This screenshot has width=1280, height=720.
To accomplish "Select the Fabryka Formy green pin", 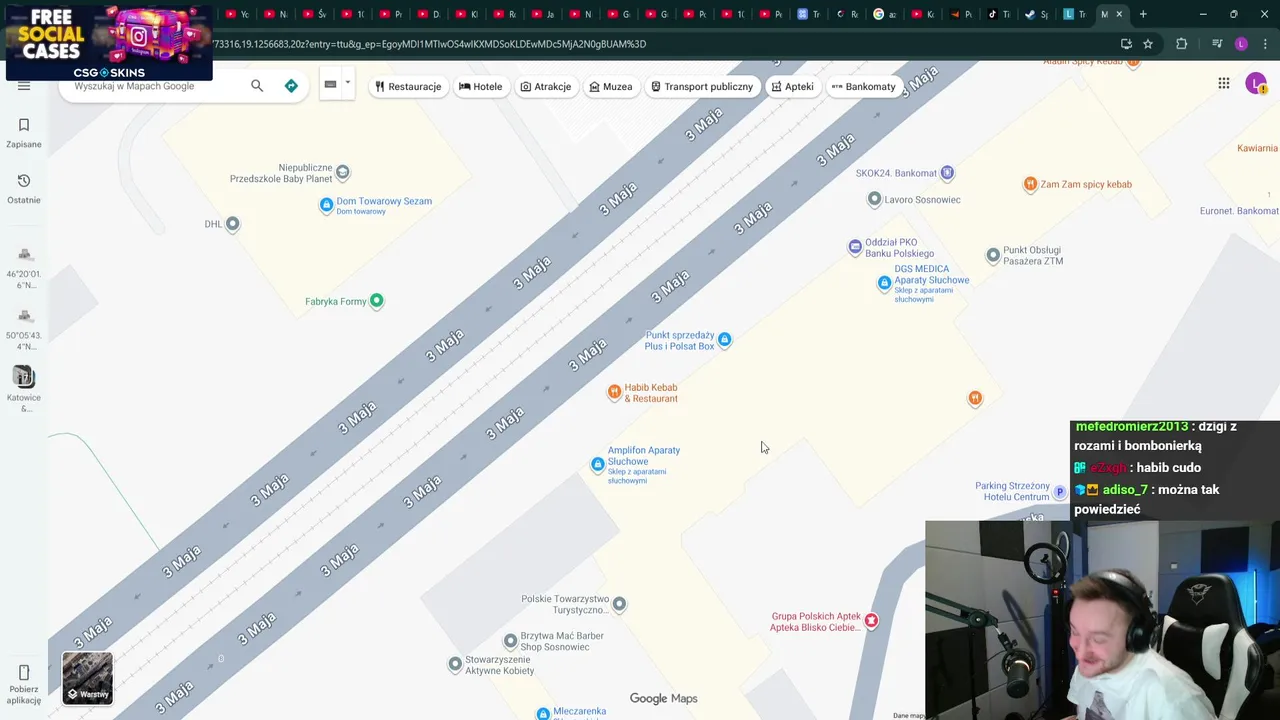I will 377,301.
